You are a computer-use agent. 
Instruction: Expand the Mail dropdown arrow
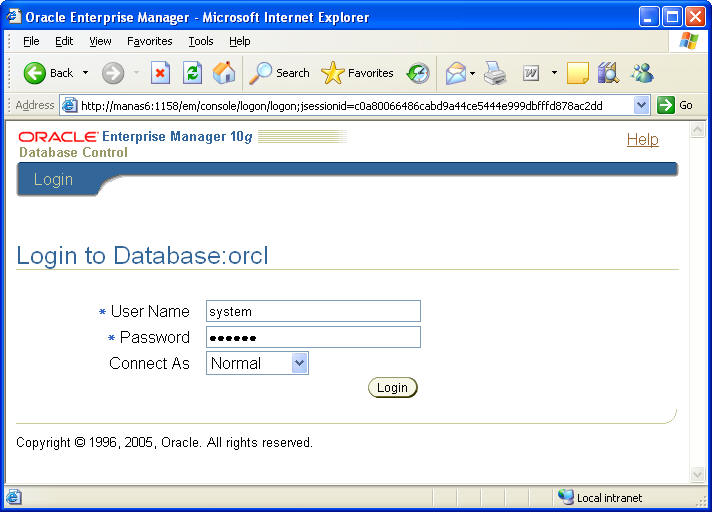tap(472, 73)
